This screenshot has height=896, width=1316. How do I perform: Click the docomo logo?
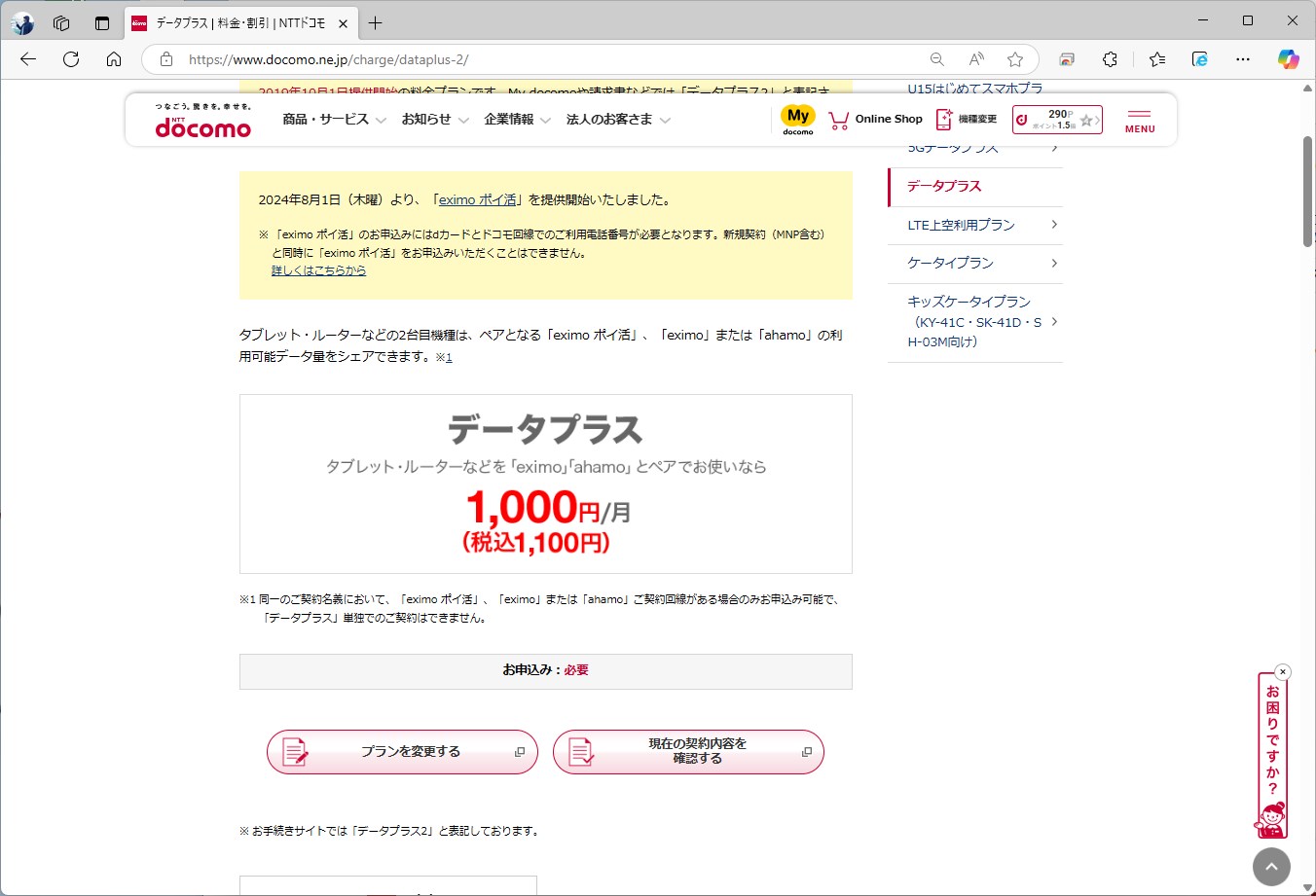tap(202, 121)
